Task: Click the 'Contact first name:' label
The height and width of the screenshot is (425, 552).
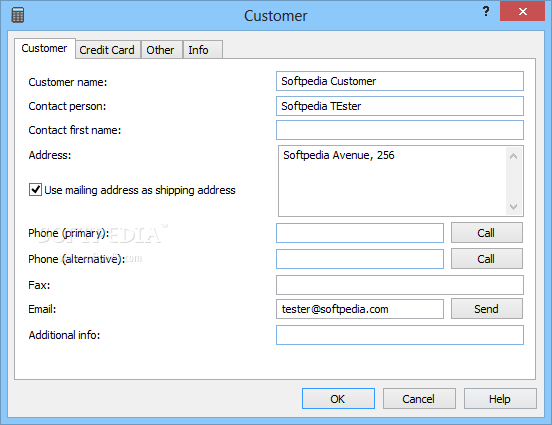Action: [75, 130]
